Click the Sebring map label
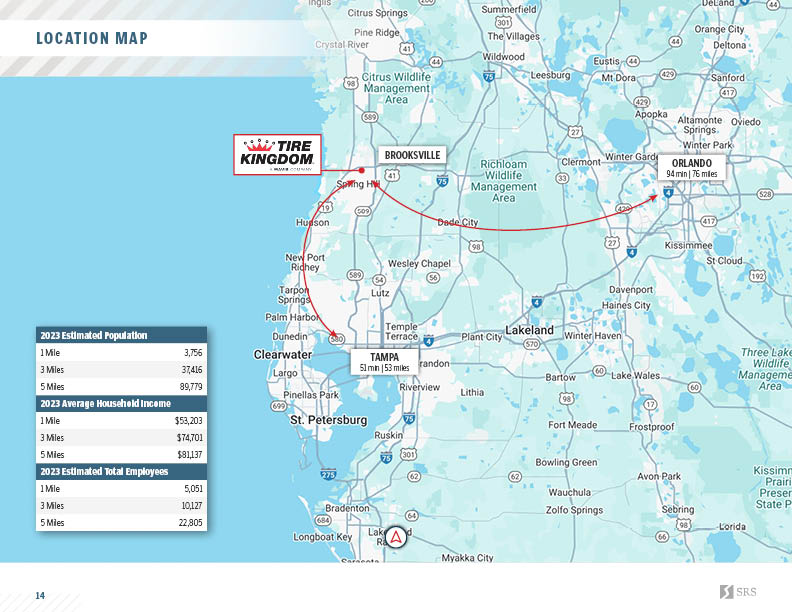The height and width of the screenshot is (612, 792). point(677,509)
